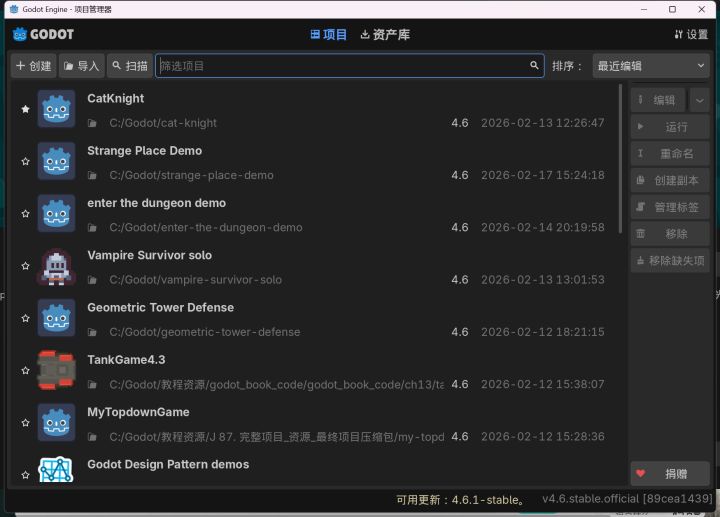
Task: Click the 可用更新 4.6.1-stable update link
Action: click(460, 499)
